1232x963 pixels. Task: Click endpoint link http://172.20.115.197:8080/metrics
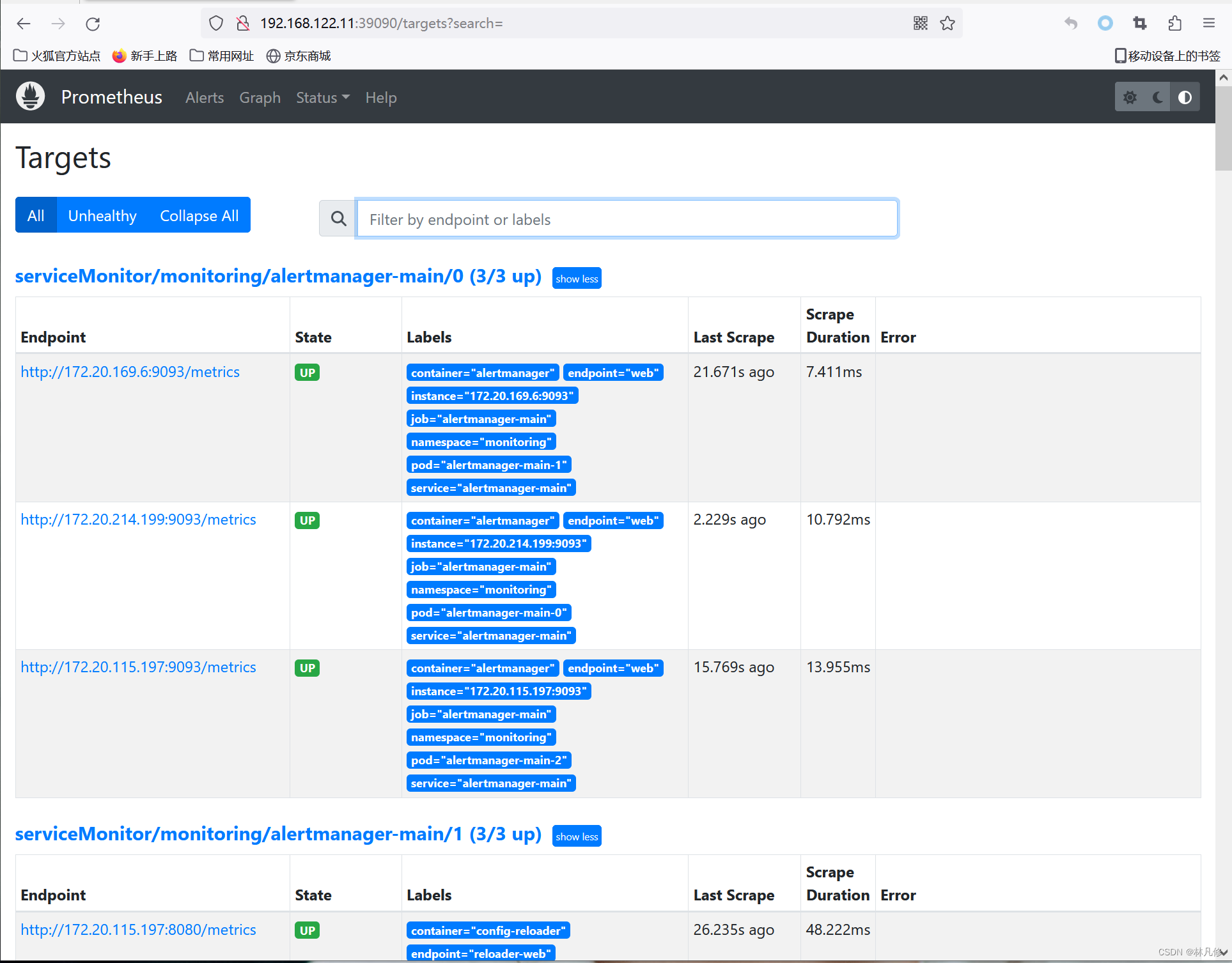pos(139,929)
